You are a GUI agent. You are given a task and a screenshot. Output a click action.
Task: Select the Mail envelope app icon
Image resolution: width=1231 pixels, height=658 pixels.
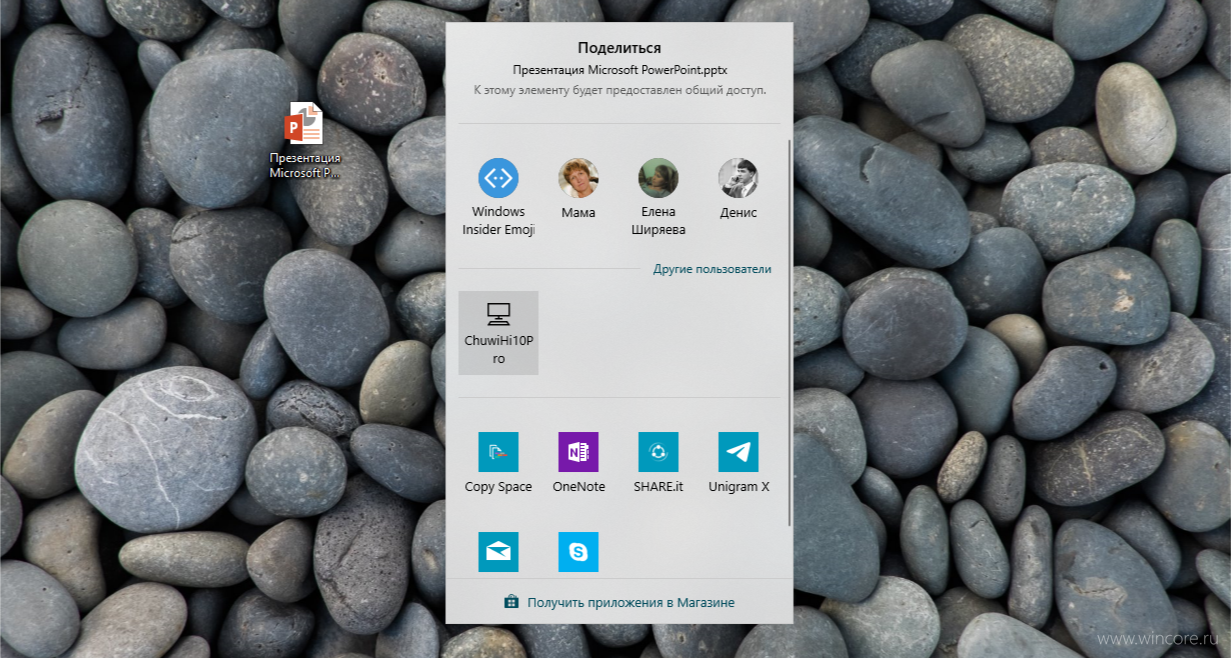click(498, 552)
